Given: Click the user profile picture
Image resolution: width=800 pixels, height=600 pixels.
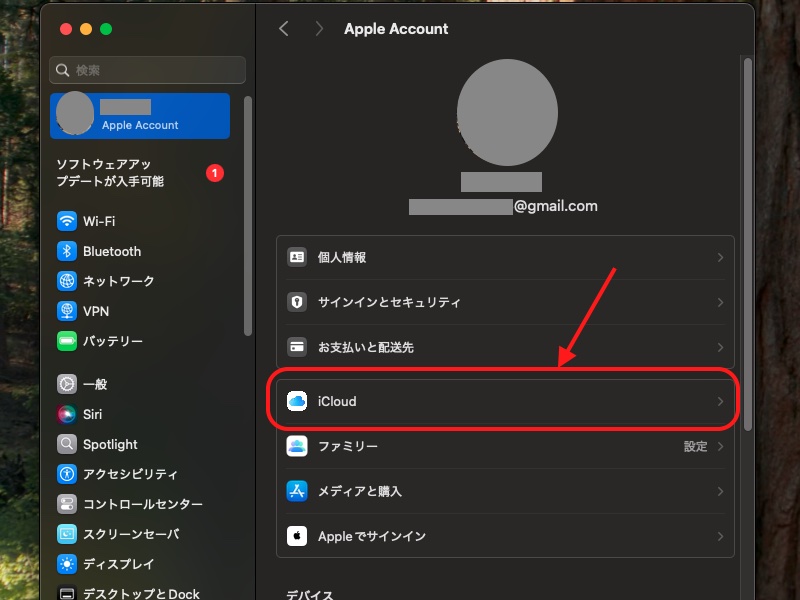Looking at the screenshot, I should coord(507,112).
